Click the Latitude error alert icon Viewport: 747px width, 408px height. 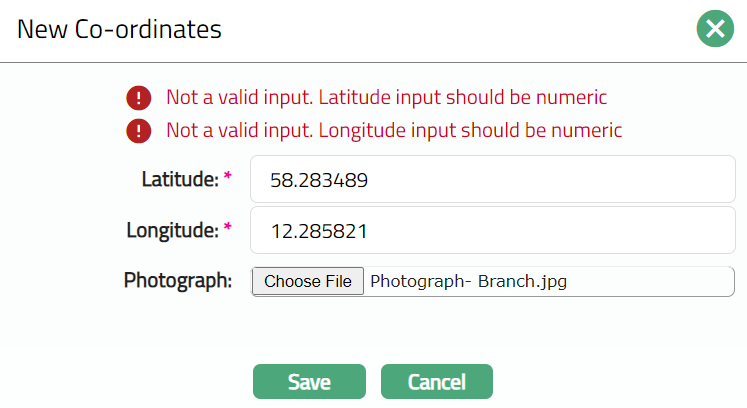pyautogui.click(x=139, y=98)
